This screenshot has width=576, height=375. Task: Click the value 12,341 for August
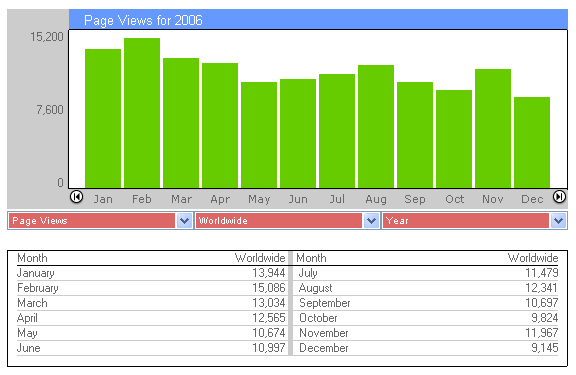click(x=541, y=288)
